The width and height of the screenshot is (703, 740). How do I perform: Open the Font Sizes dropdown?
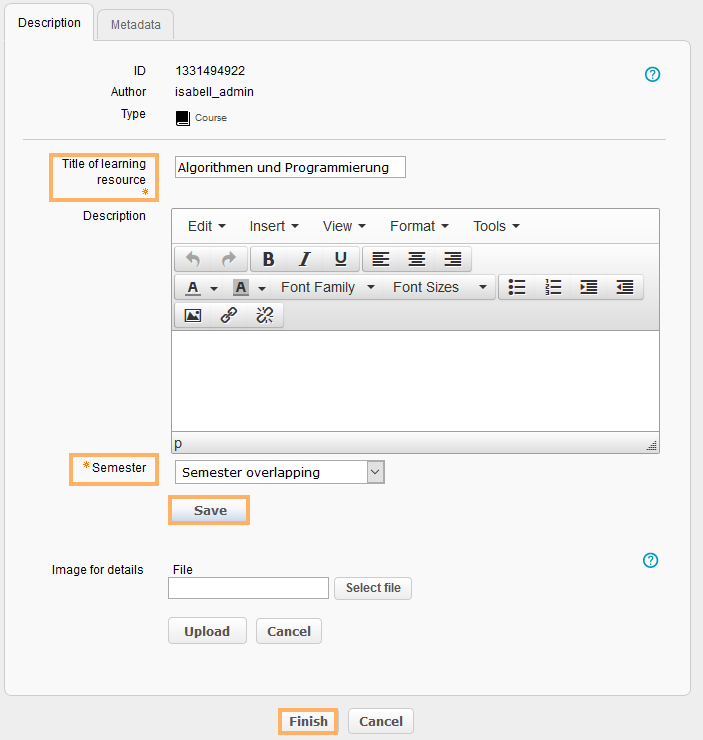click(439, 287)
